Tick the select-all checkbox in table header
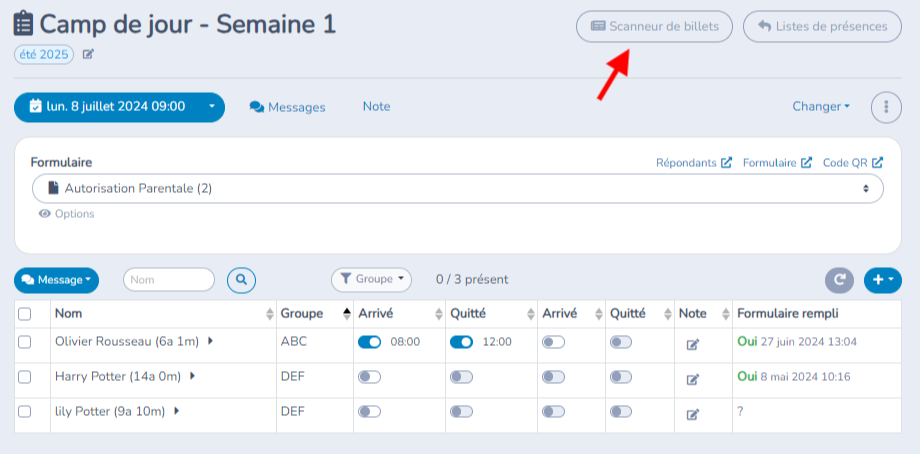Image resolution: width=920 pixels, height=455 pixels. pyautogui.click(x=25, y=314)
